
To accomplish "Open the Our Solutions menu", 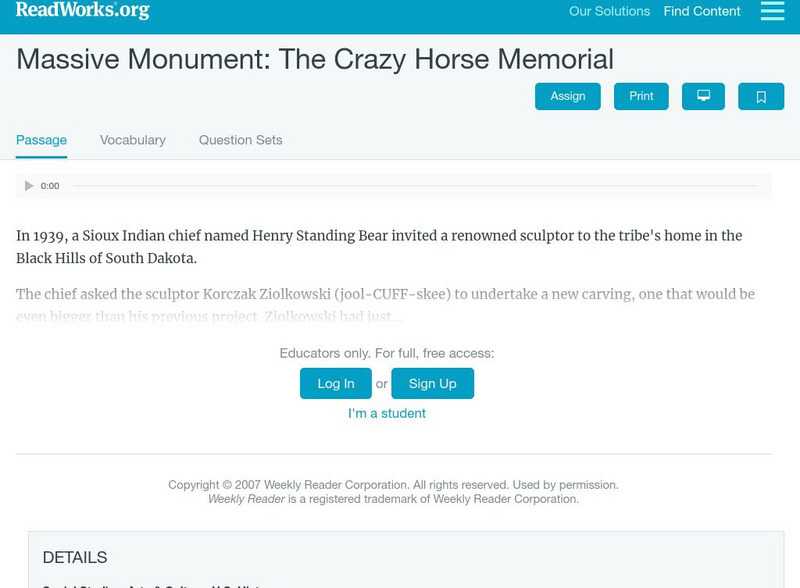I will click(609, 12).
